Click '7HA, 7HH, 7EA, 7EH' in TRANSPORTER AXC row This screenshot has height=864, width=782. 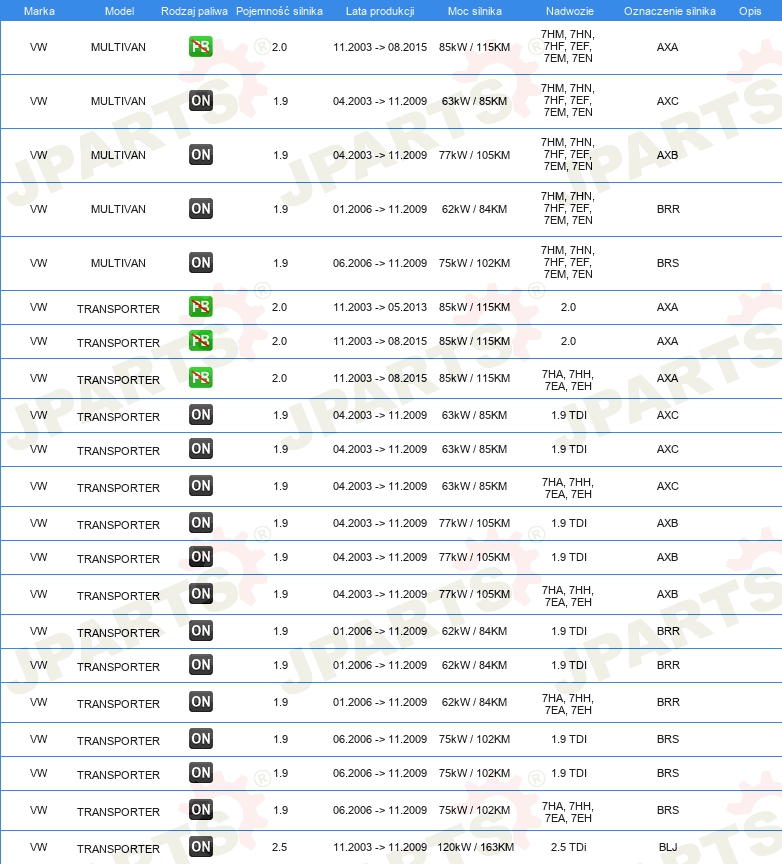click(568, 488)
